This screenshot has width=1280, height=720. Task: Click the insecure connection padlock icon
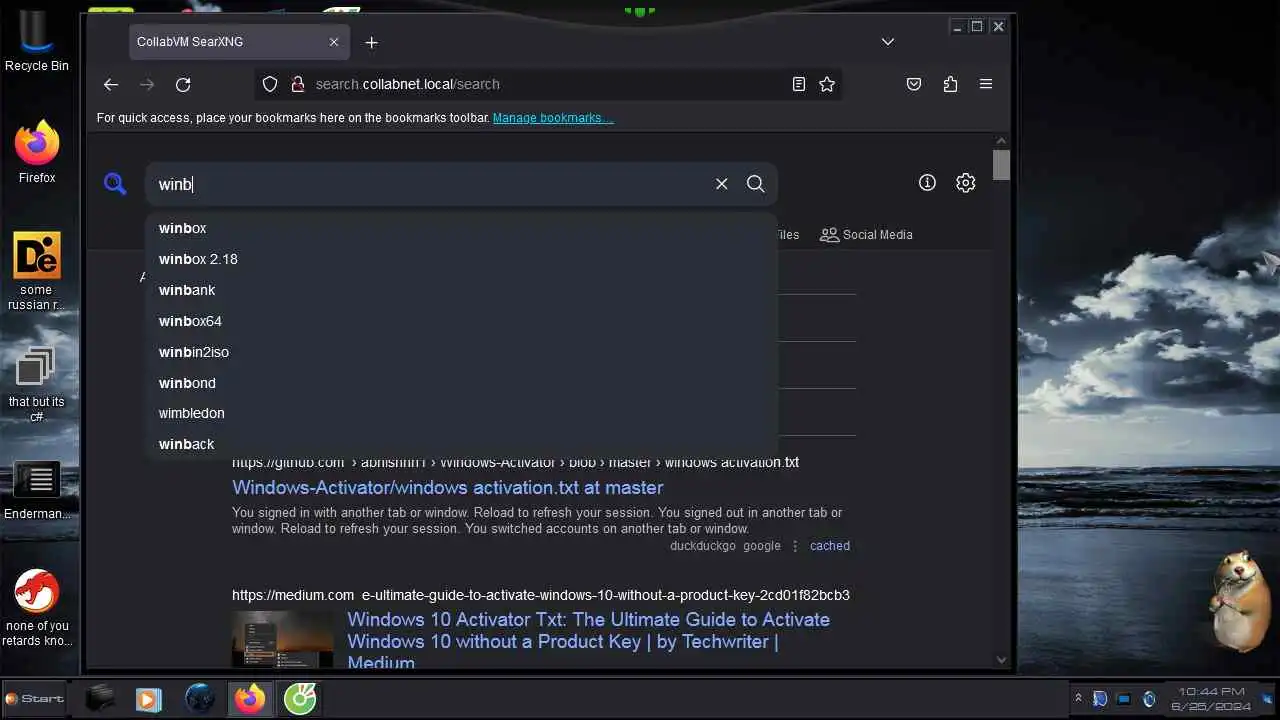pos(297,85)
